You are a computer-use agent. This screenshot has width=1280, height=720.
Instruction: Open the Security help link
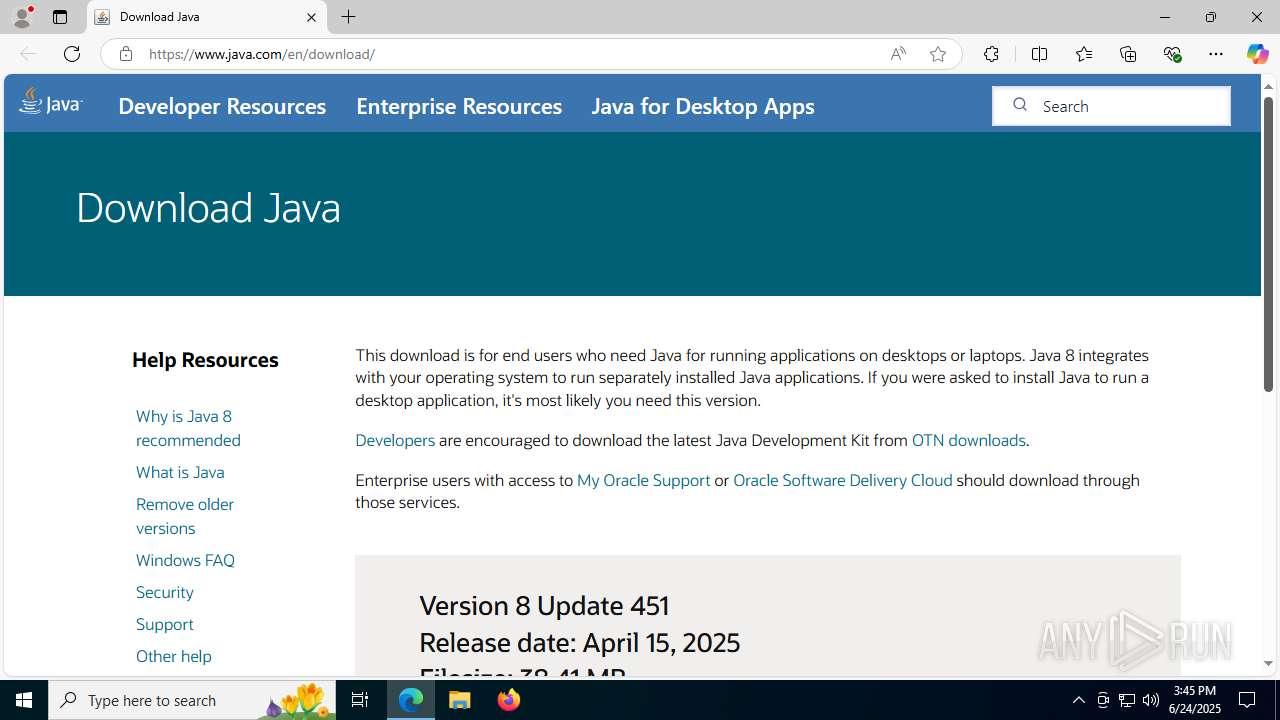tap(165, 592)
